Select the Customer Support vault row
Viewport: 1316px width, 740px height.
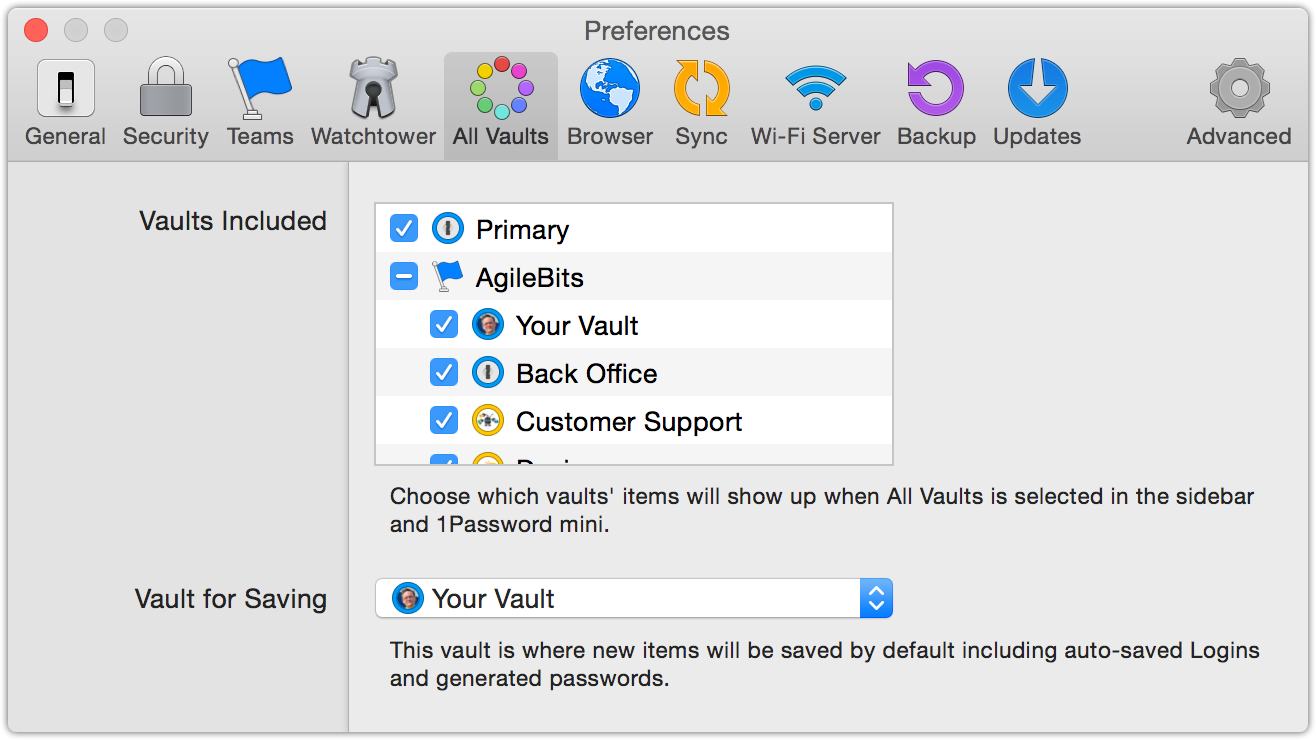pos(629,422)
